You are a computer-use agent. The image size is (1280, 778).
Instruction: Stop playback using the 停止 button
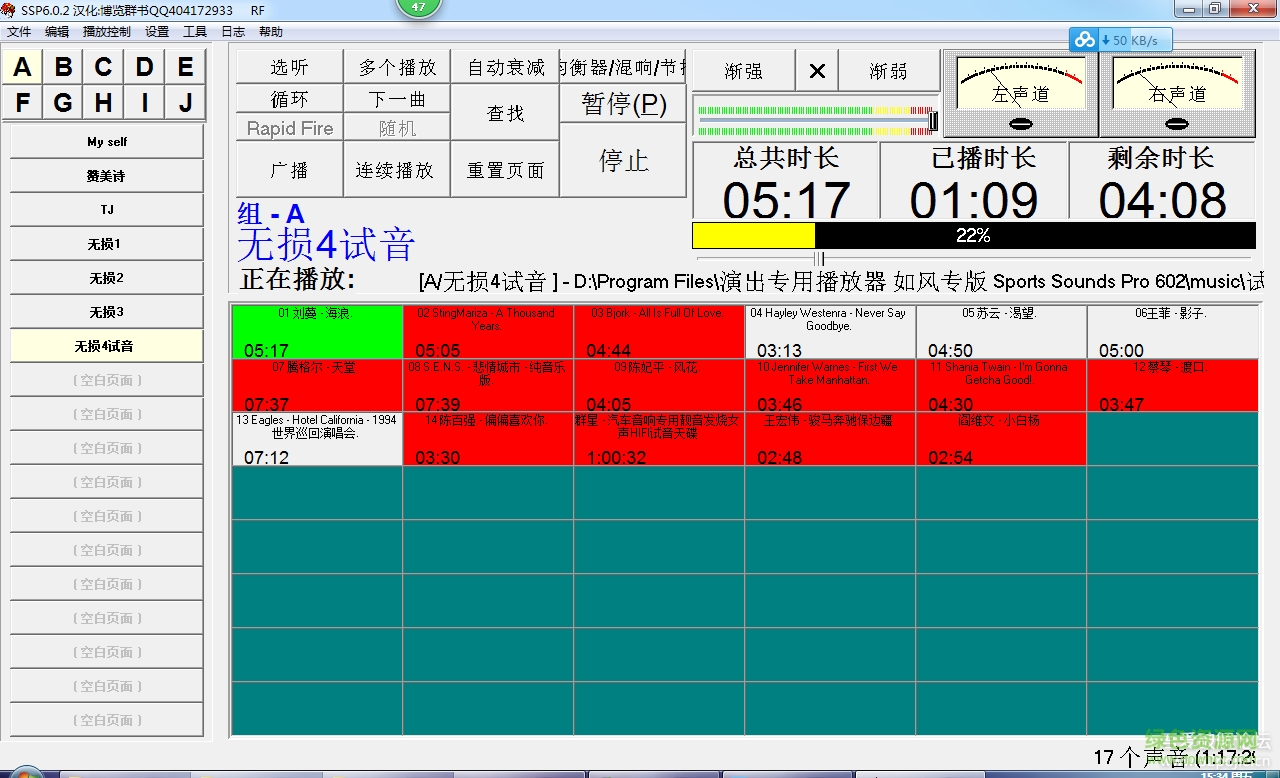pyautogui.click(x=623, y=161)
